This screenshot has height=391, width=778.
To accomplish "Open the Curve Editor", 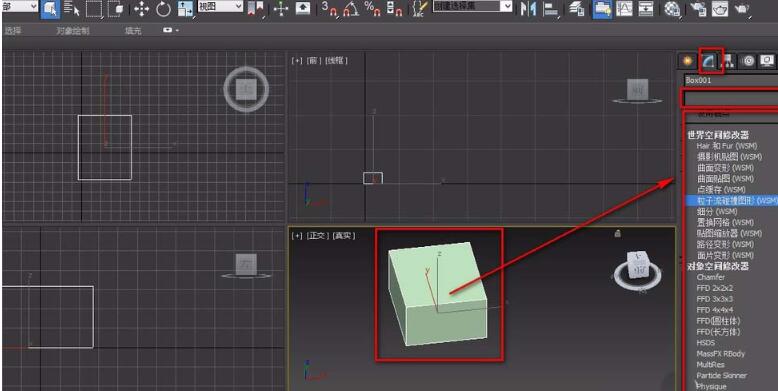I will pos(624,9).
